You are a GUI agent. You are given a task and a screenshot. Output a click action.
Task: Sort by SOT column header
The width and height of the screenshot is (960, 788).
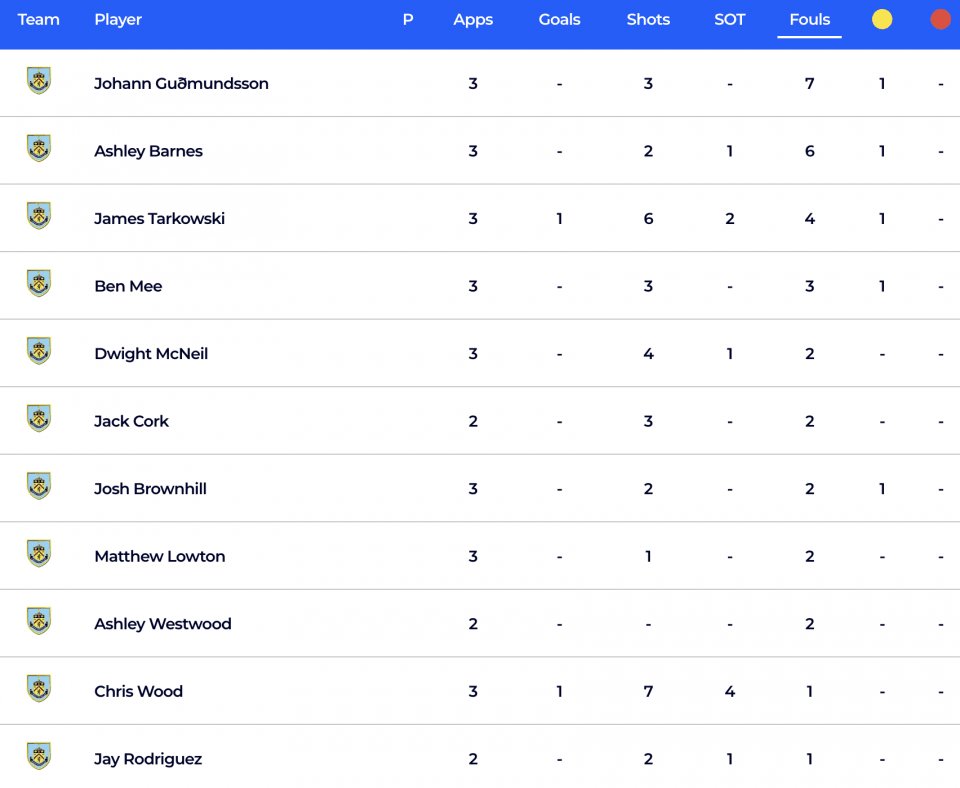pos(730,20)
